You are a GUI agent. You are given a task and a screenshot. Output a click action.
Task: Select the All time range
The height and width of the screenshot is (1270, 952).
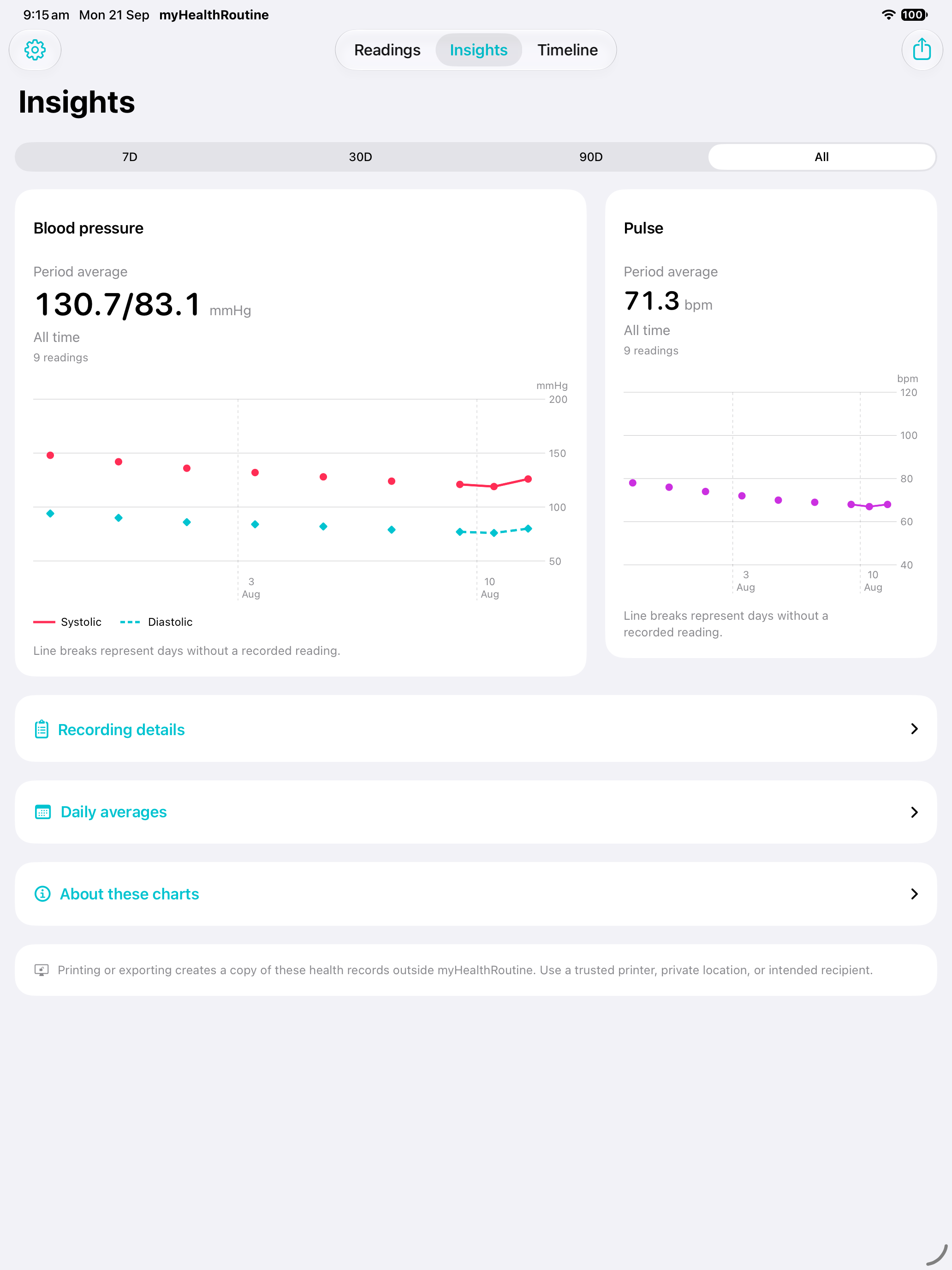click(x=821, y=157)
